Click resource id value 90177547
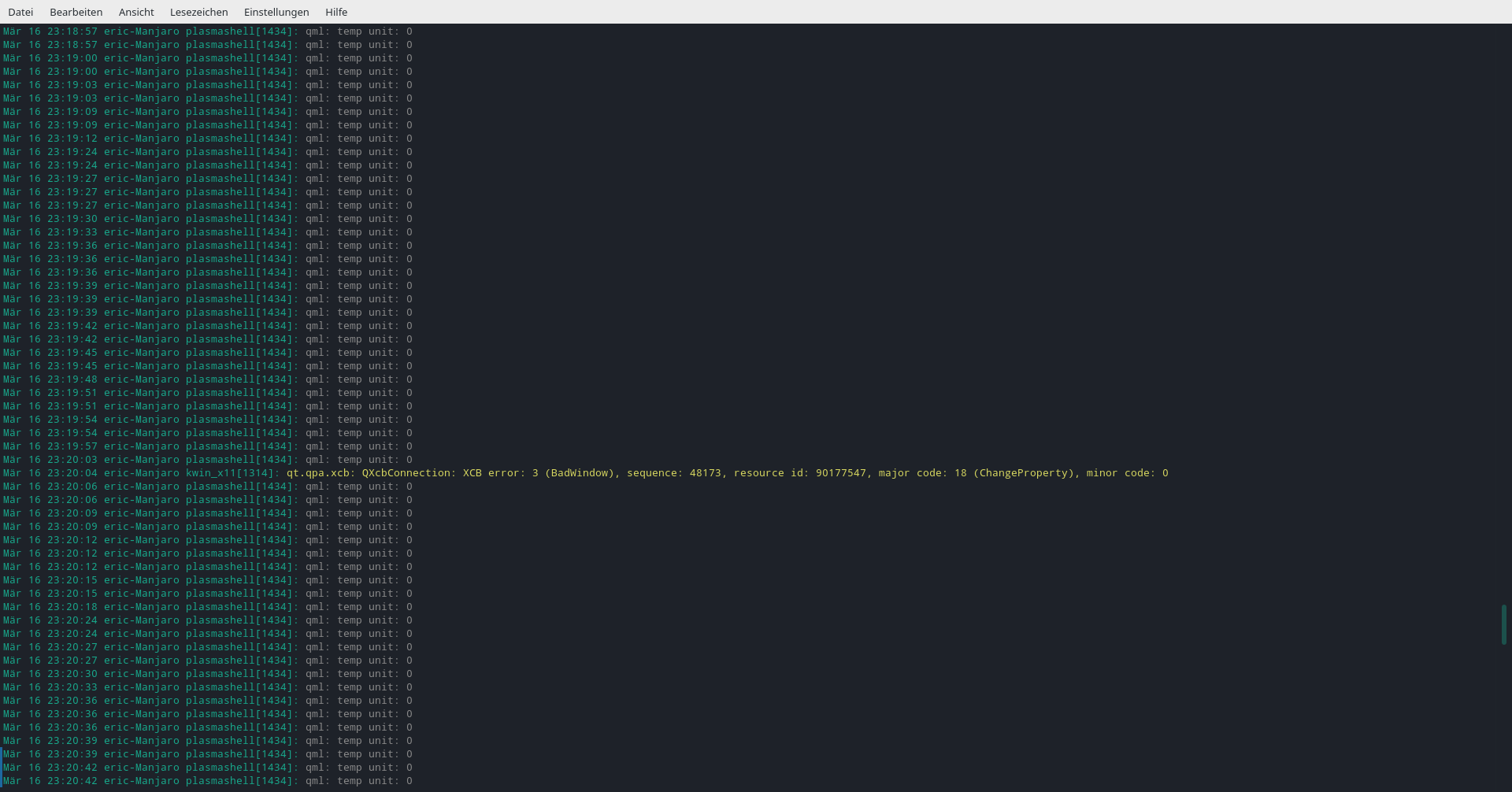The height and width of the screenshot is (792, 1512). 841,473
